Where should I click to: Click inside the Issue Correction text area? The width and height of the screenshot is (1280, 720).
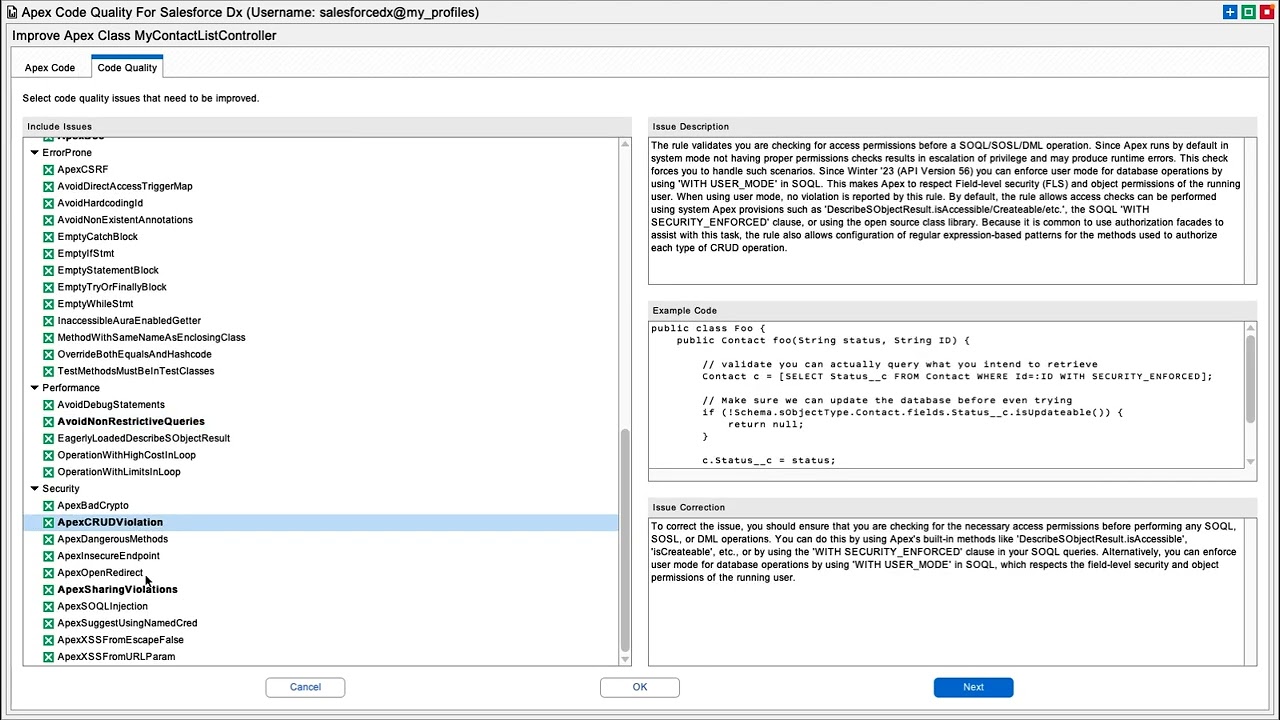coord(946,592)
